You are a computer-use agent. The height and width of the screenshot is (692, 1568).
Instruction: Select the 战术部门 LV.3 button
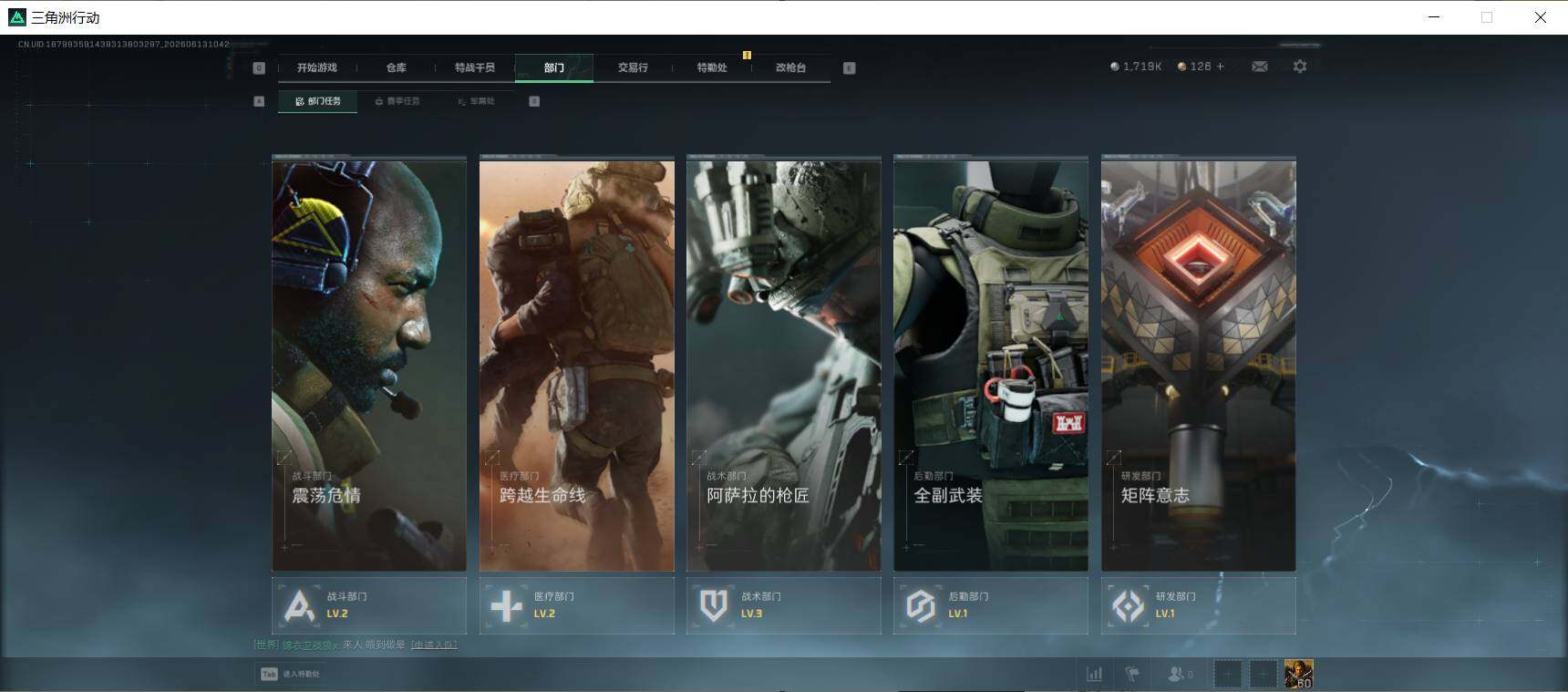[x=784, y=605]
